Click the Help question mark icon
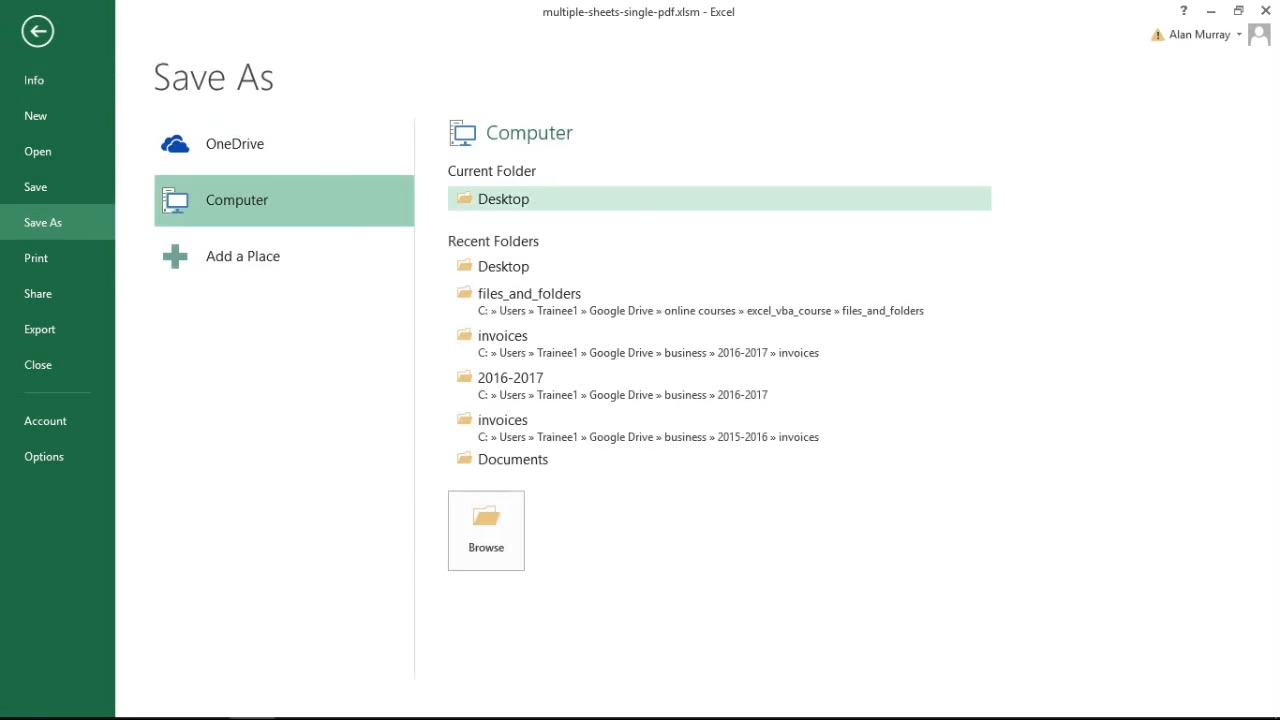1280x720 pixels. [1184, 11]
